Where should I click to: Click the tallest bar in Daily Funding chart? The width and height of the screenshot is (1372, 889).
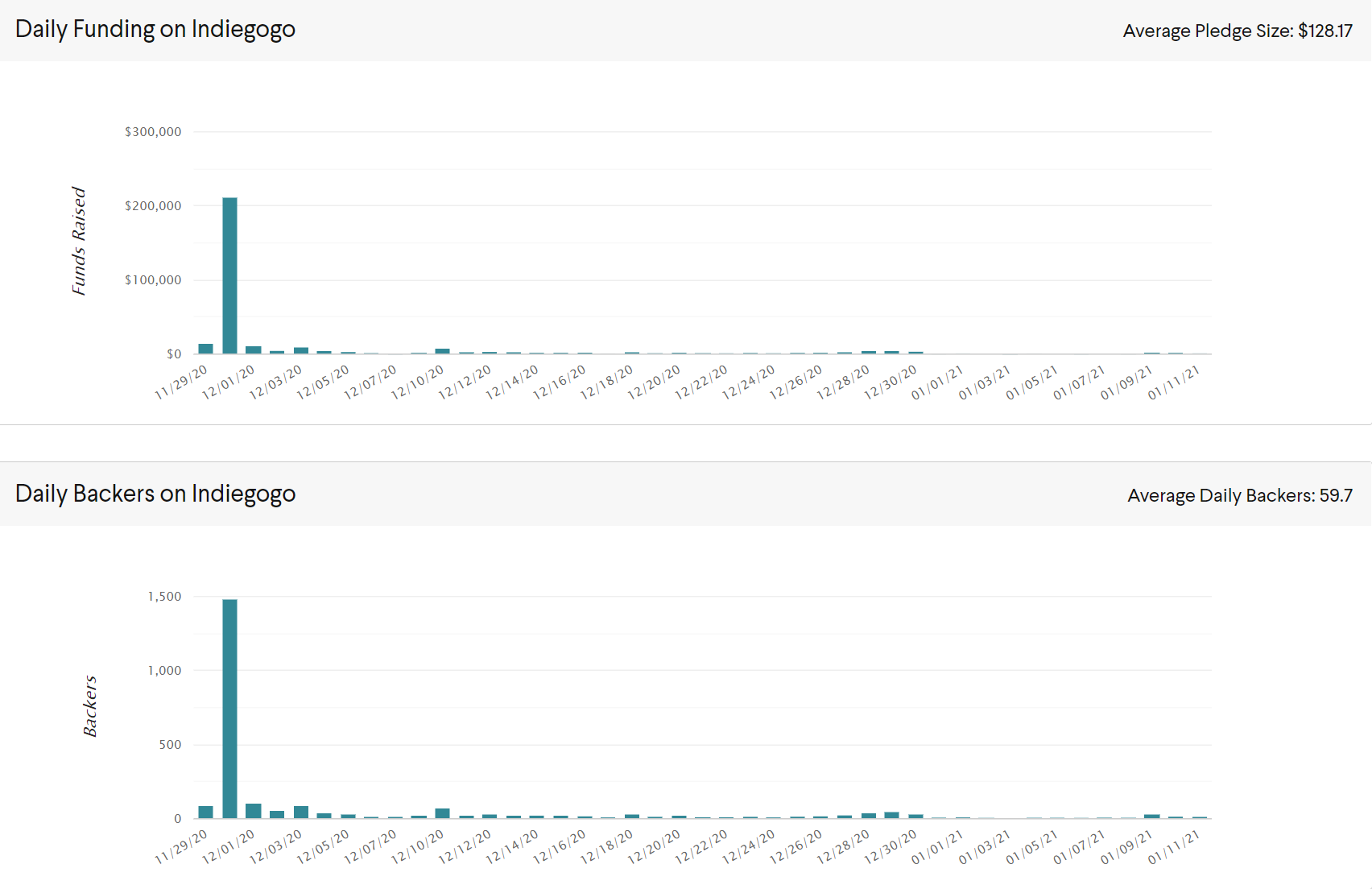pyautogui.click(x=229, y=275)
